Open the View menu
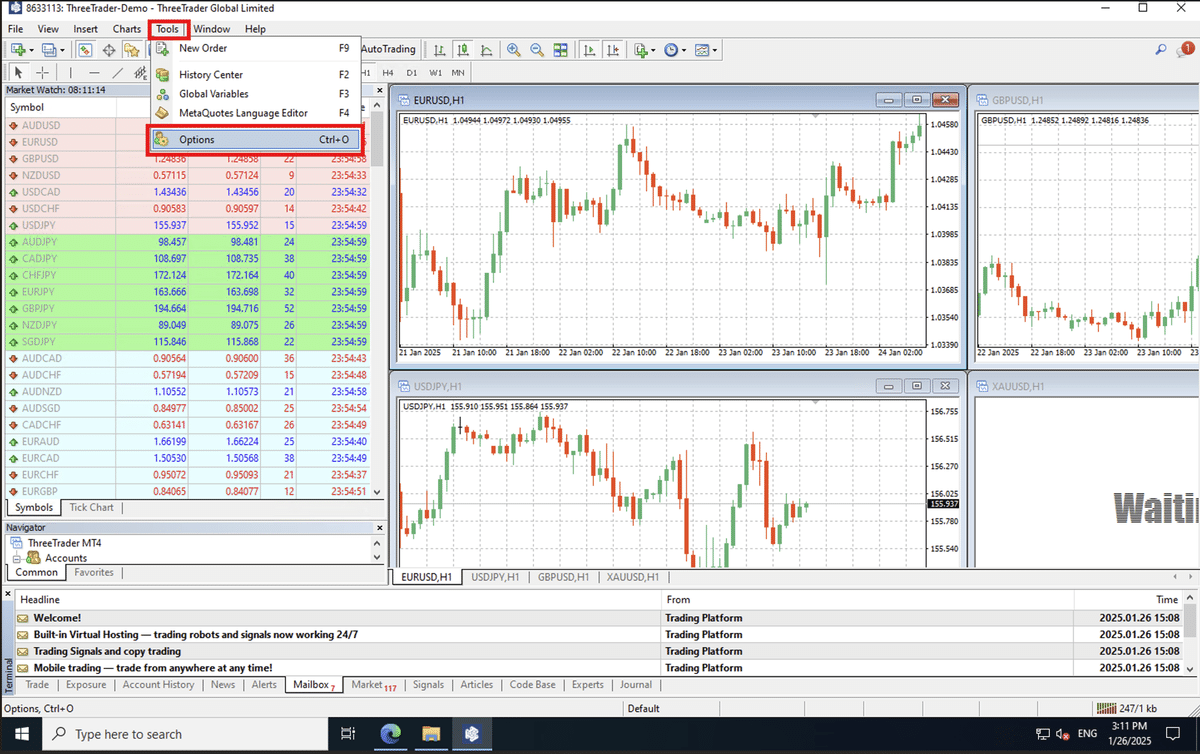This screenshot has width=1200, height=754. 48,29
